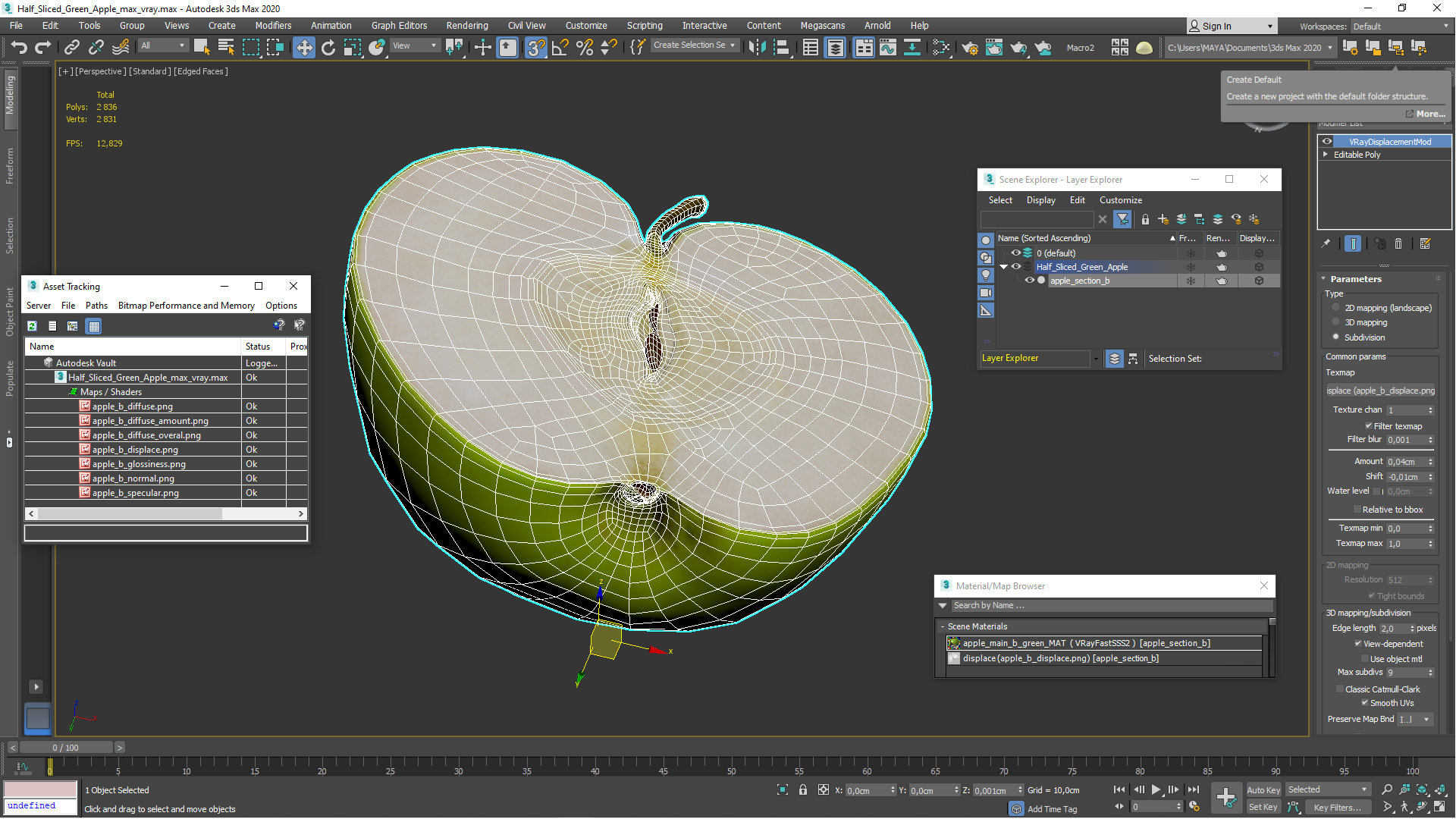Viewport: 1456px width, 819px height.
Task: Toggle the Layer Explorer toolbar icon
Action: point(835,48)
